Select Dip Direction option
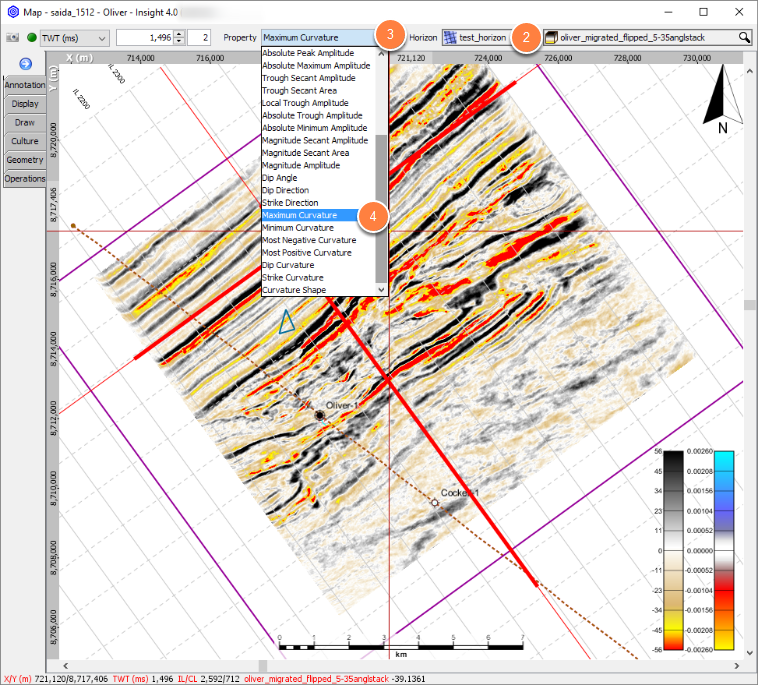Screen dimensions: 758x685 [x=318, y=190]
